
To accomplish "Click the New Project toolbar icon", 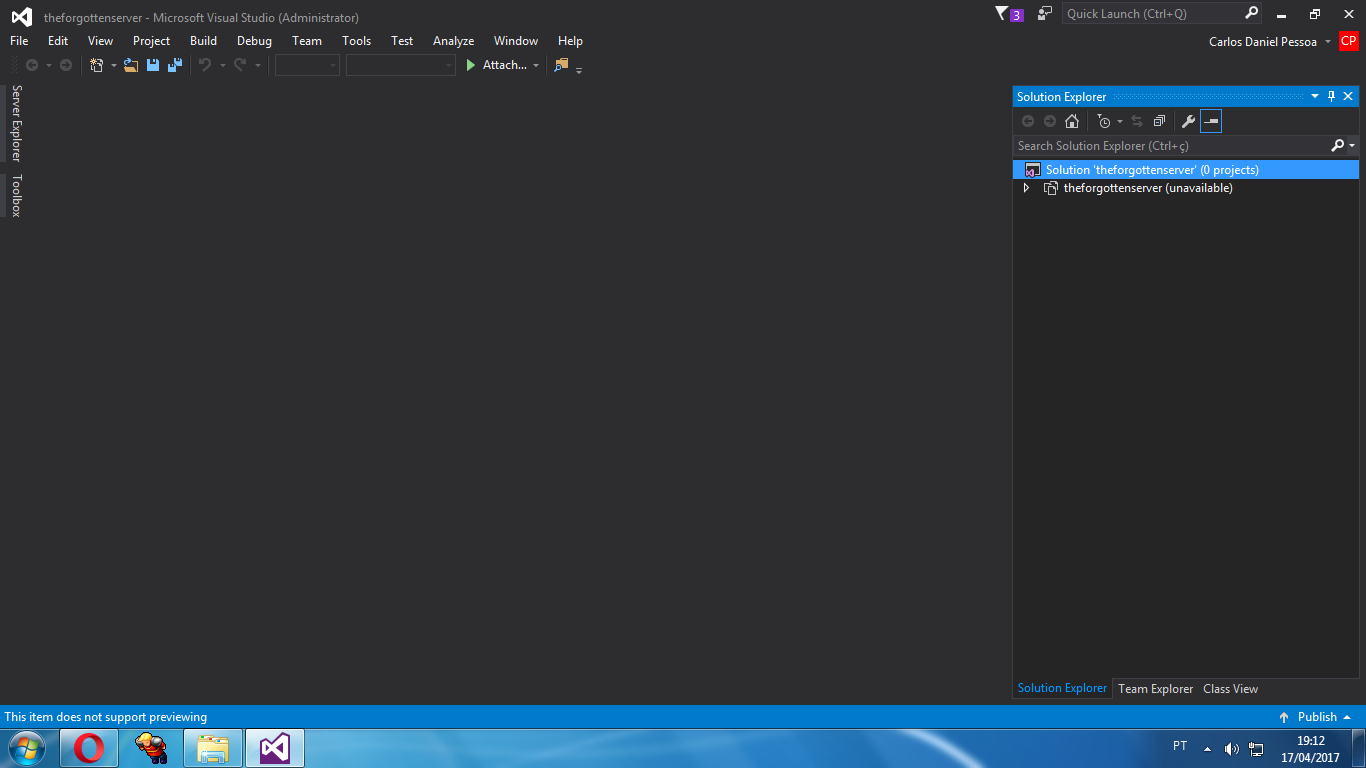I will (97, 65).
